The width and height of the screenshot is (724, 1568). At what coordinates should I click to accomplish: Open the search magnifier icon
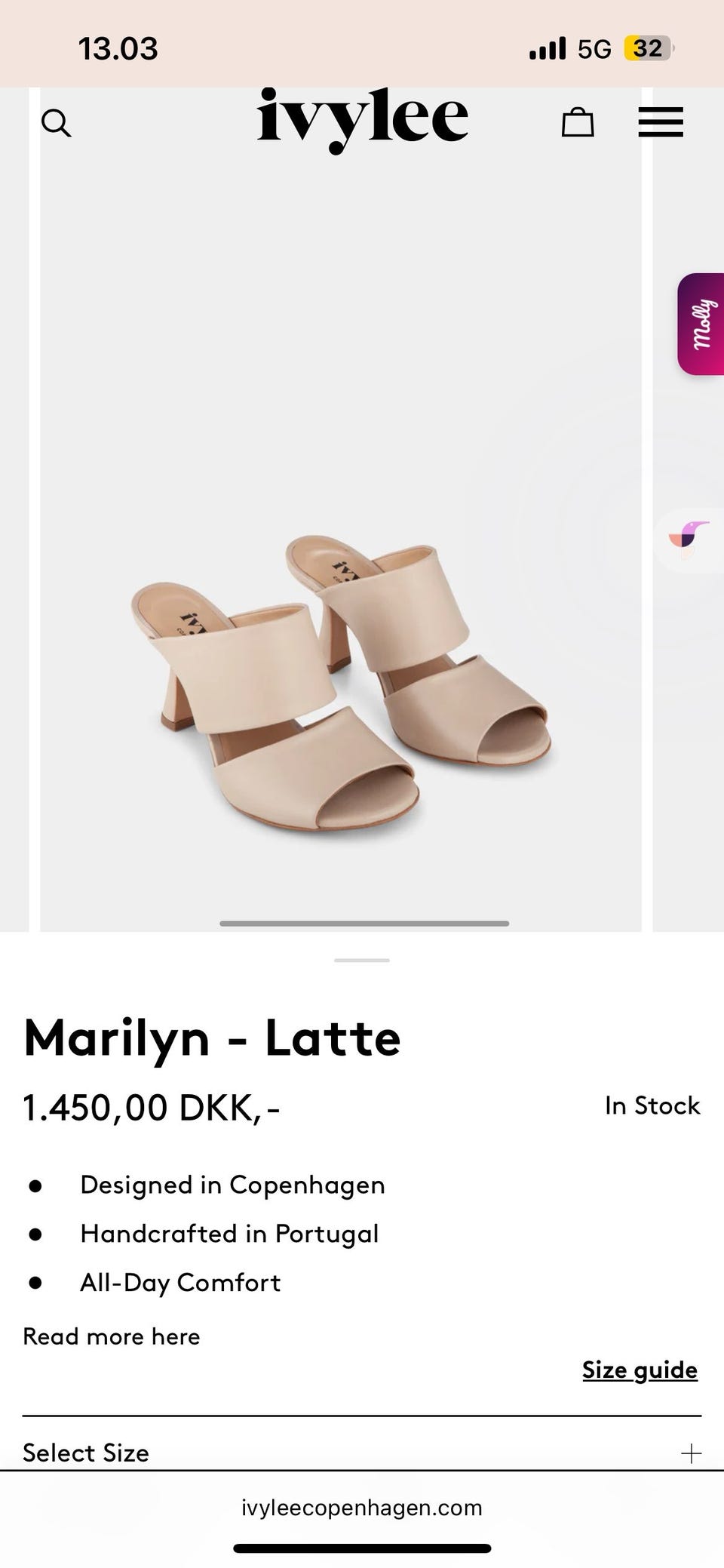tap(56, 122)
